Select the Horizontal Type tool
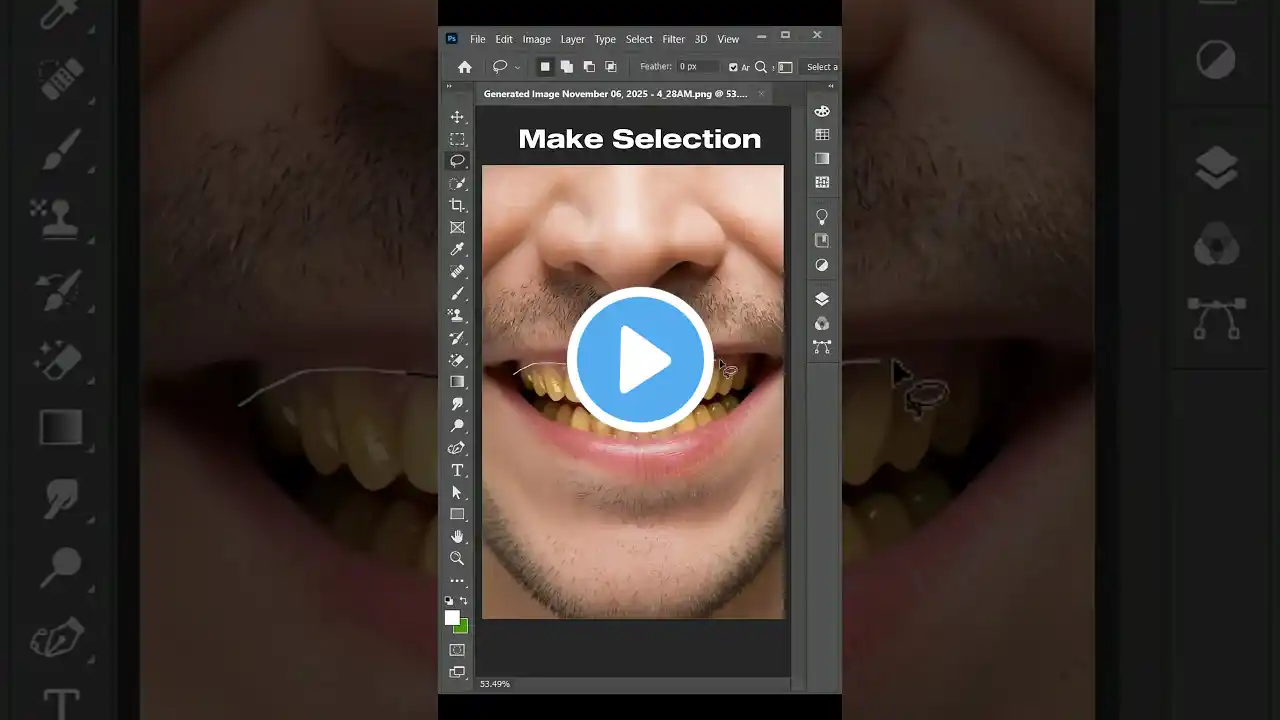The image size is (1280, 720). click(x=457, y=470)
